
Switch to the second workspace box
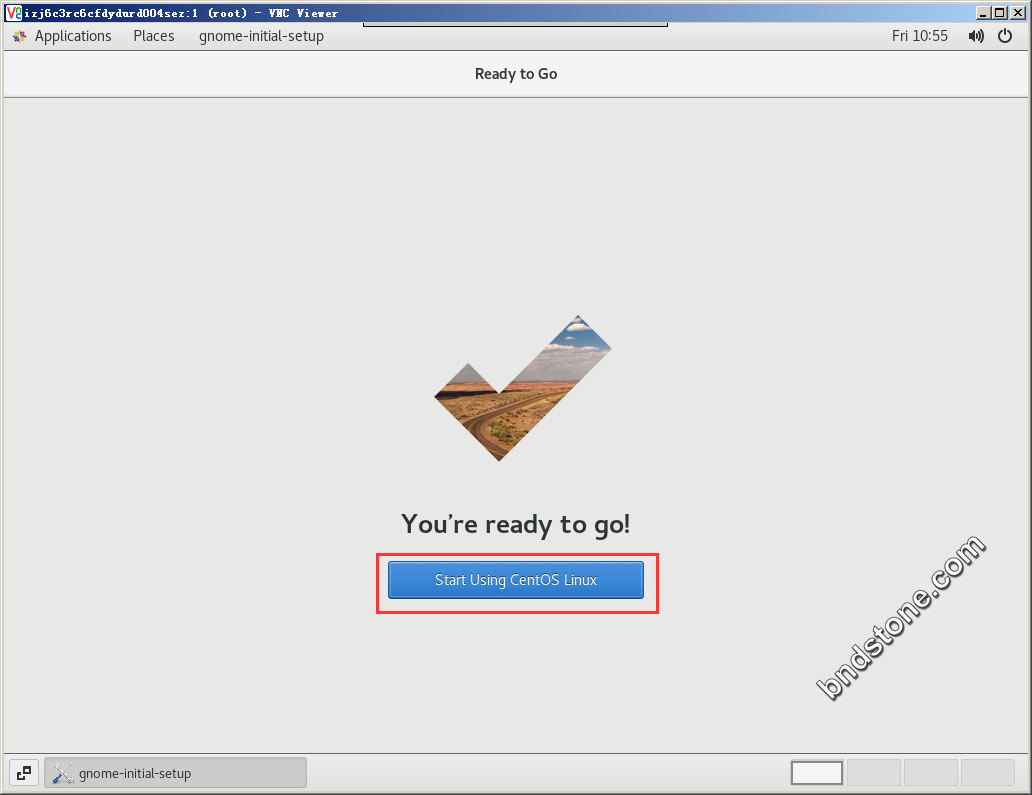click(x=873, y=773)
